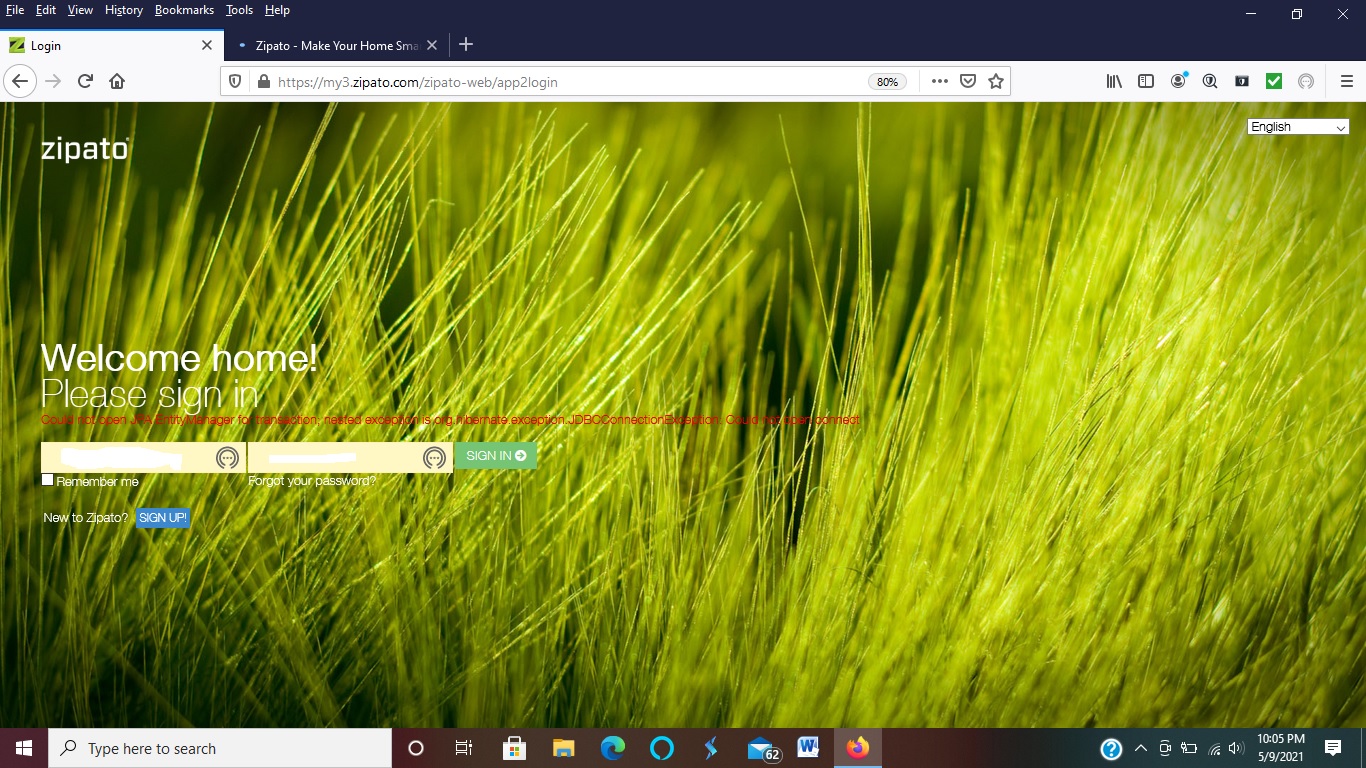Image resolution: width=1366 pixels, height=768 pixels.
Task: Open the Library icon in toolbar
Action: [1114, 82]
